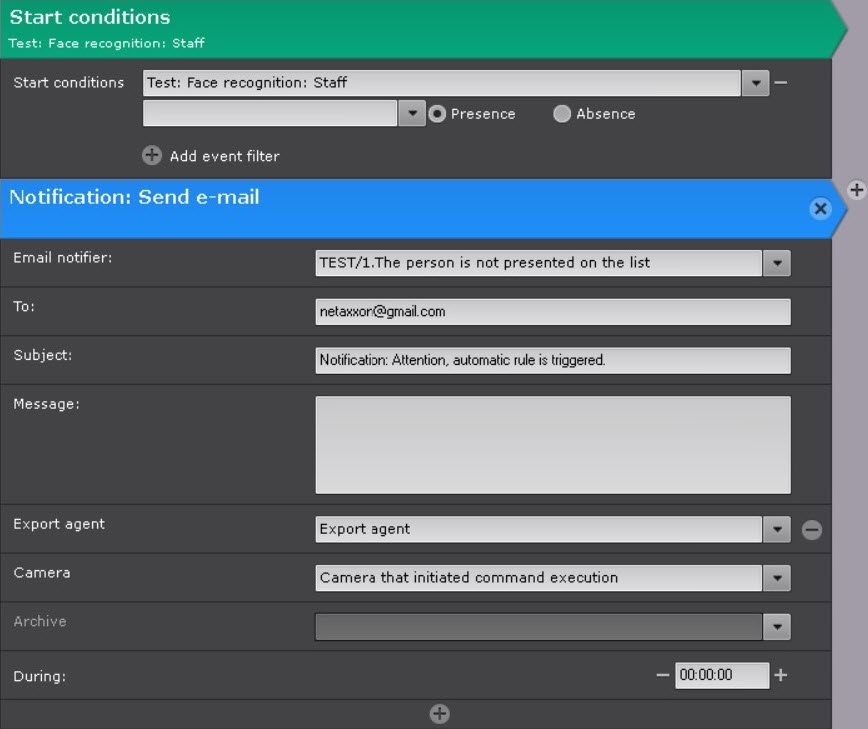Image resolution: width=868 pixels, height=729 pixels.
Task: Remove the Send e-mail notification action
Action: coord(820,208)
